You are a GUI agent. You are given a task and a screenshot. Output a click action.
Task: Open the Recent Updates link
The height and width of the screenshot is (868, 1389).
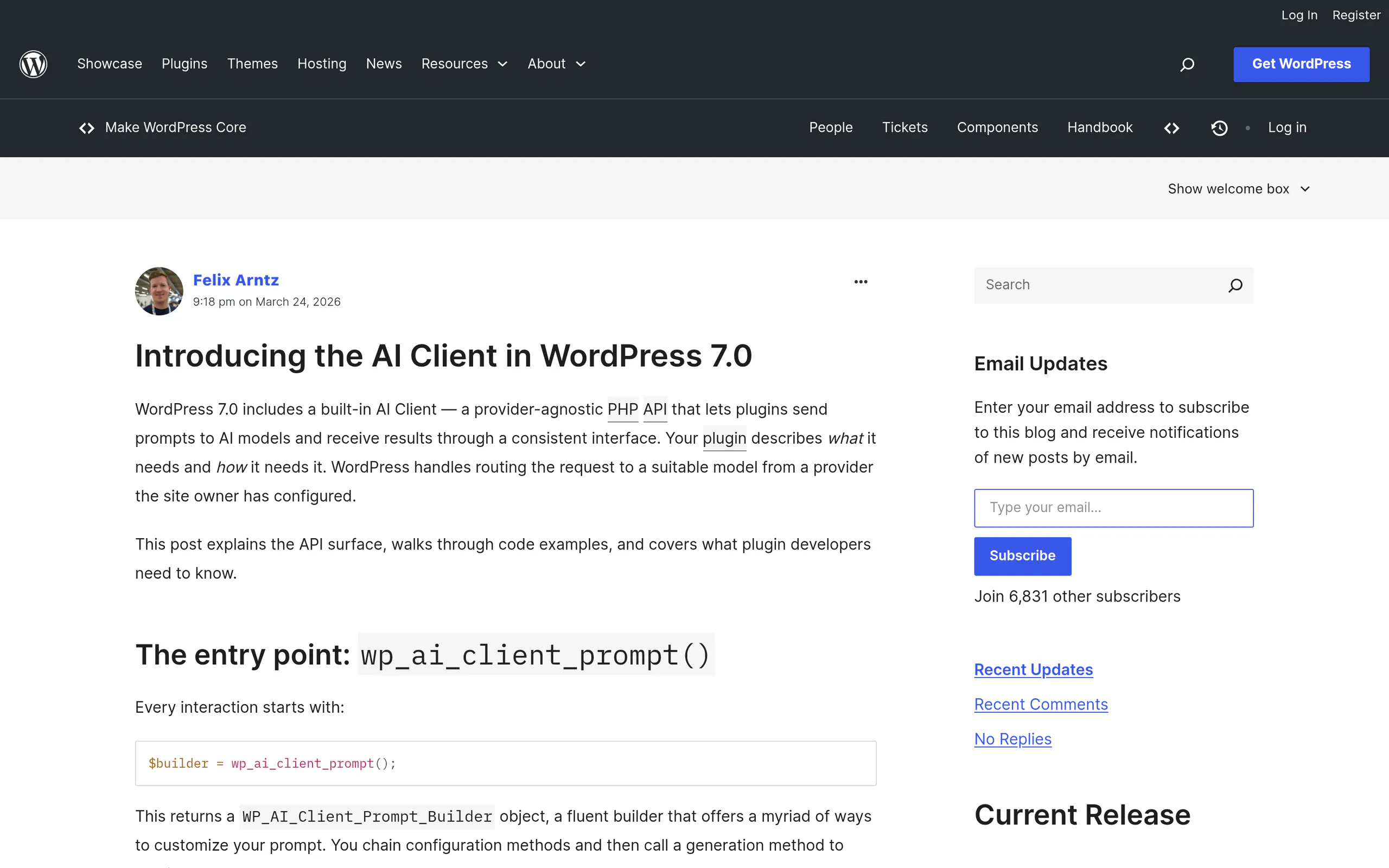[x=1033, y=670]
